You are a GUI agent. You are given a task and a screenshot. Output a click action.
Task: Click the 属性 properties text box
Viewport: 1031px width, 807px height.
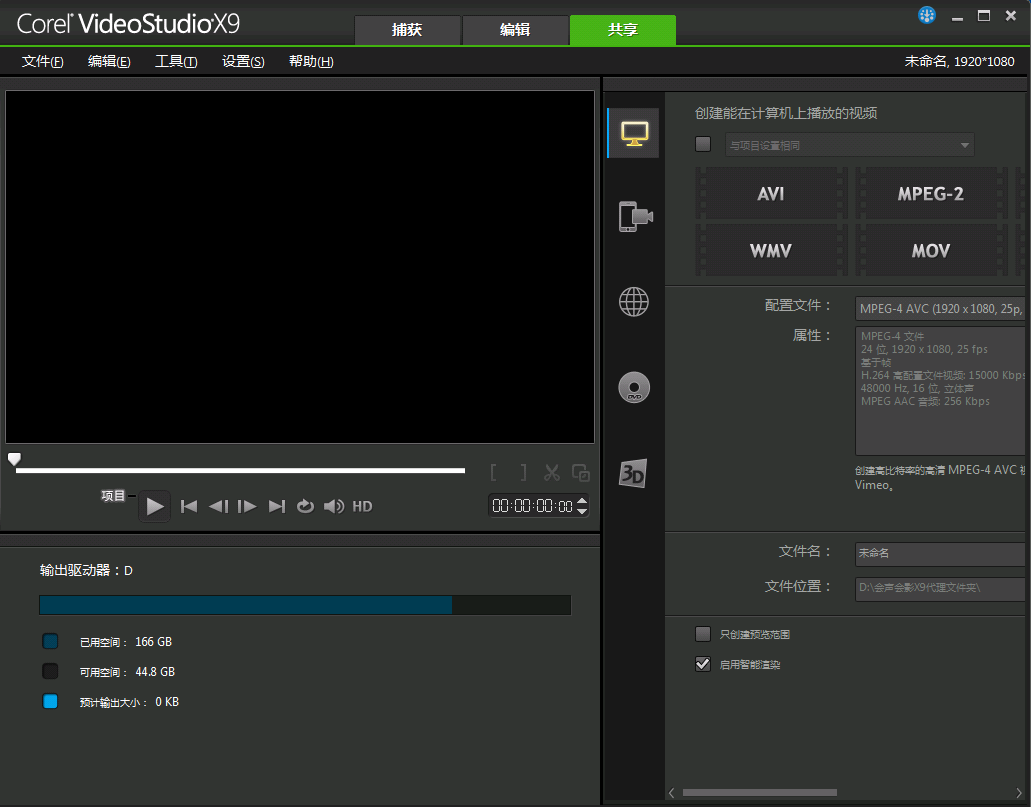[x=940, y=391]
